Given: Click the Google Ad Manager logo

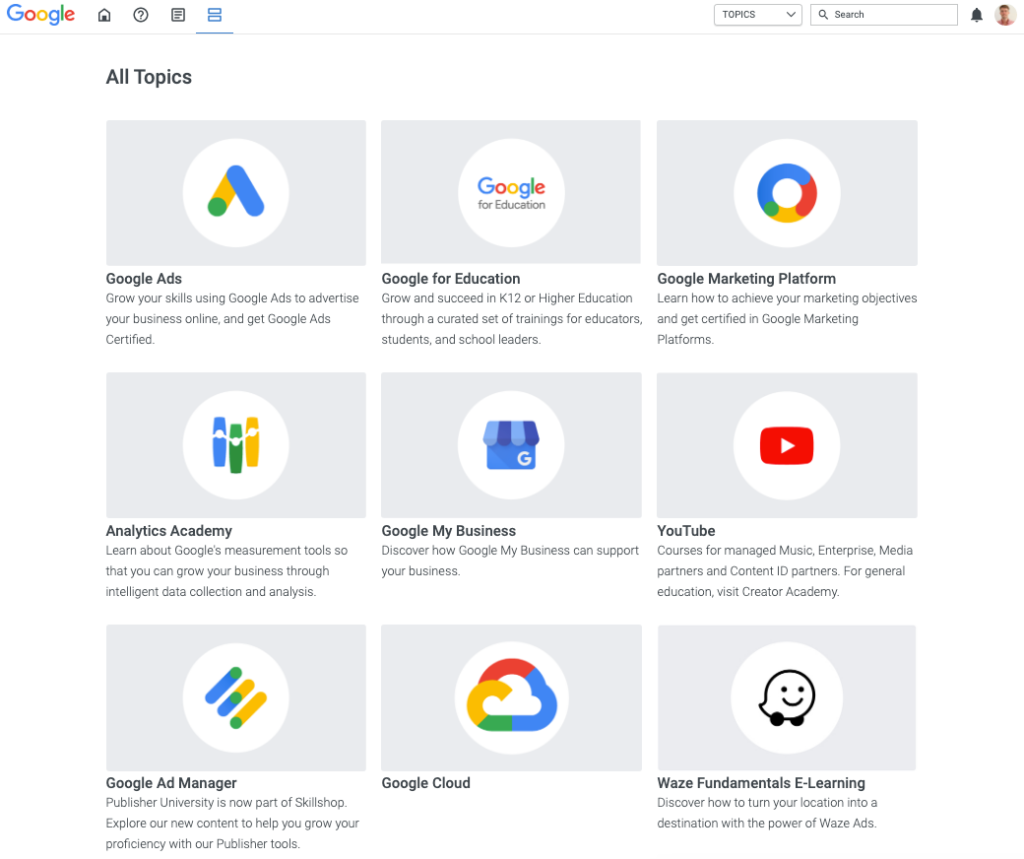Looking at the screenshot, I should pyautogui.click(x=235, y=697).
